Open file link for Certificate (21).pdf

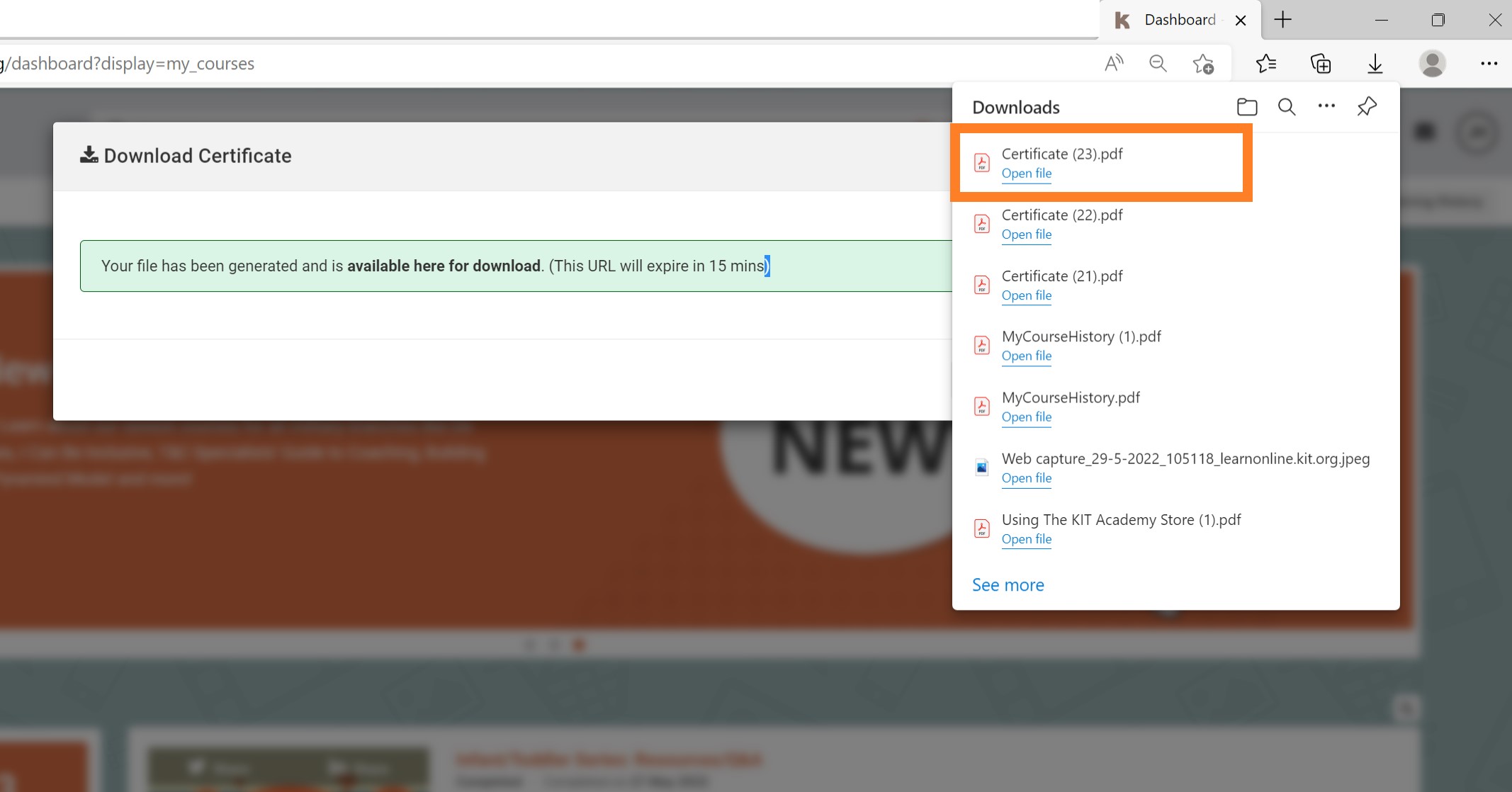coord(1027,295)
